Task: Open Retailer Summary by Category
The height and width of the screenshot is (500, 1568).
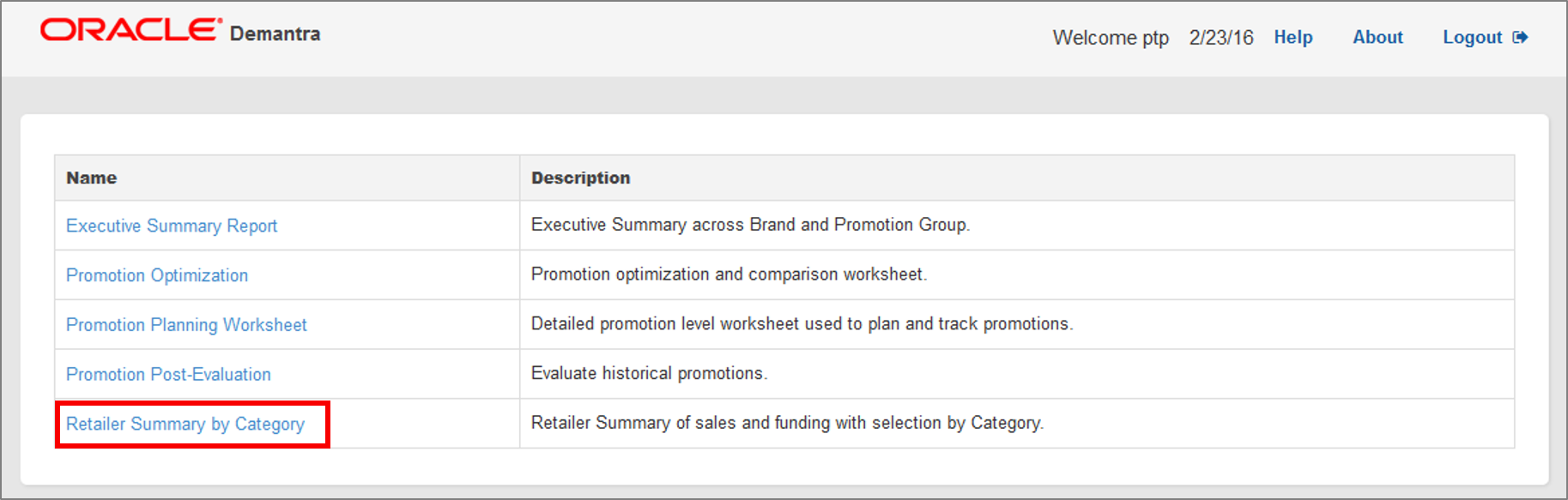Action: (185, 424)
